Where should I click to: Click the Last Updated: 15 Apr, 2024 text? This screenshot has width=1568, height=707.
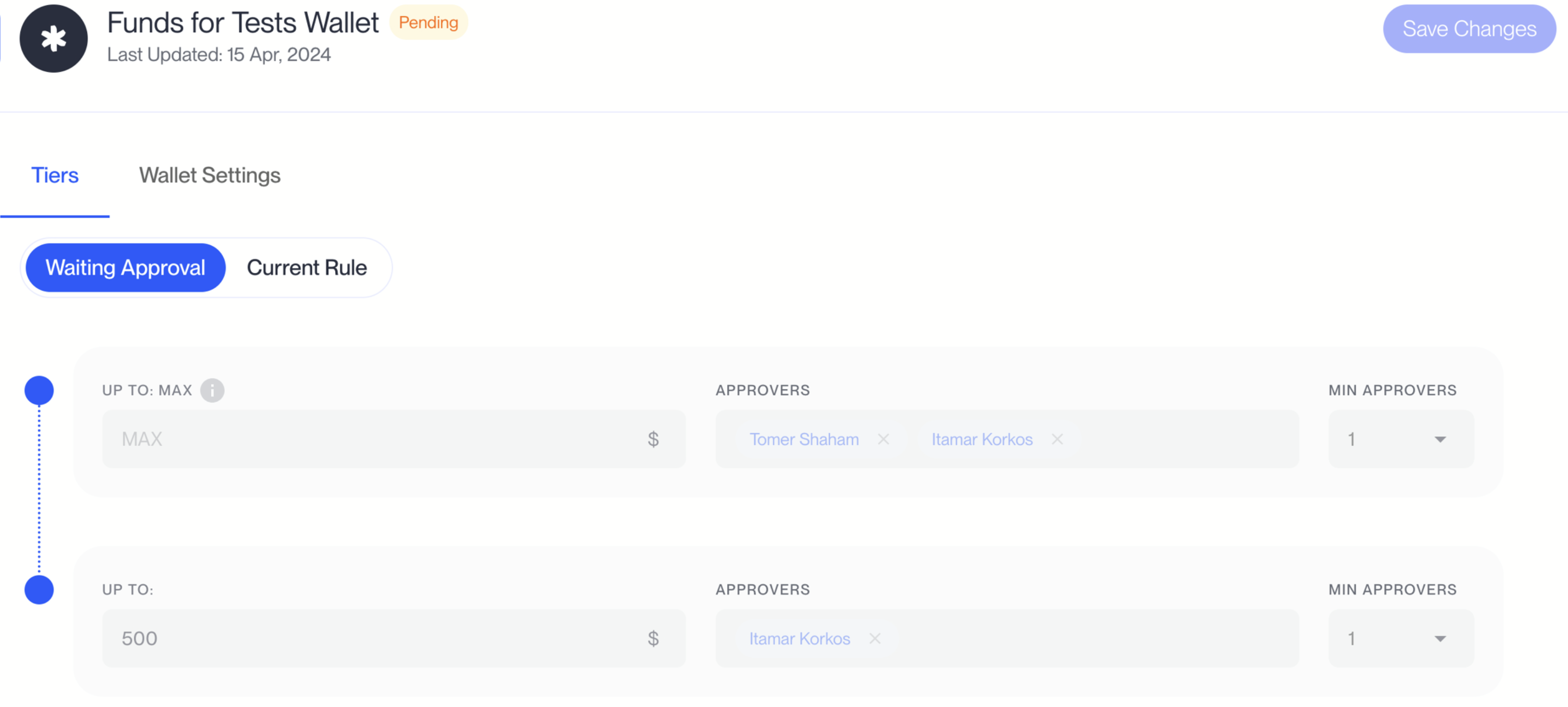click(219, 55)
